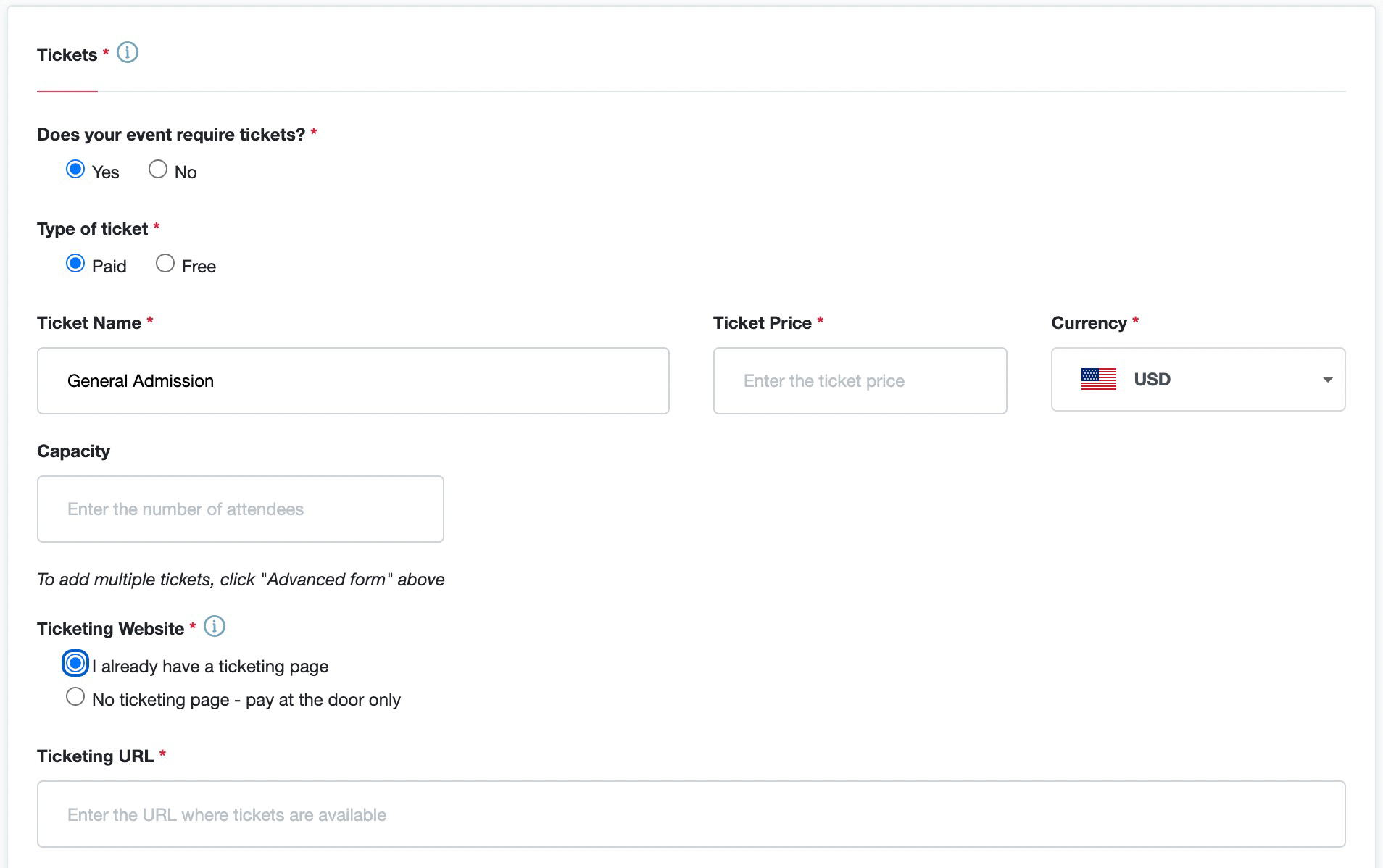Viewport: 1383px width, 868px height.
Task: Click the Tickets section heading
Action: 67,55
